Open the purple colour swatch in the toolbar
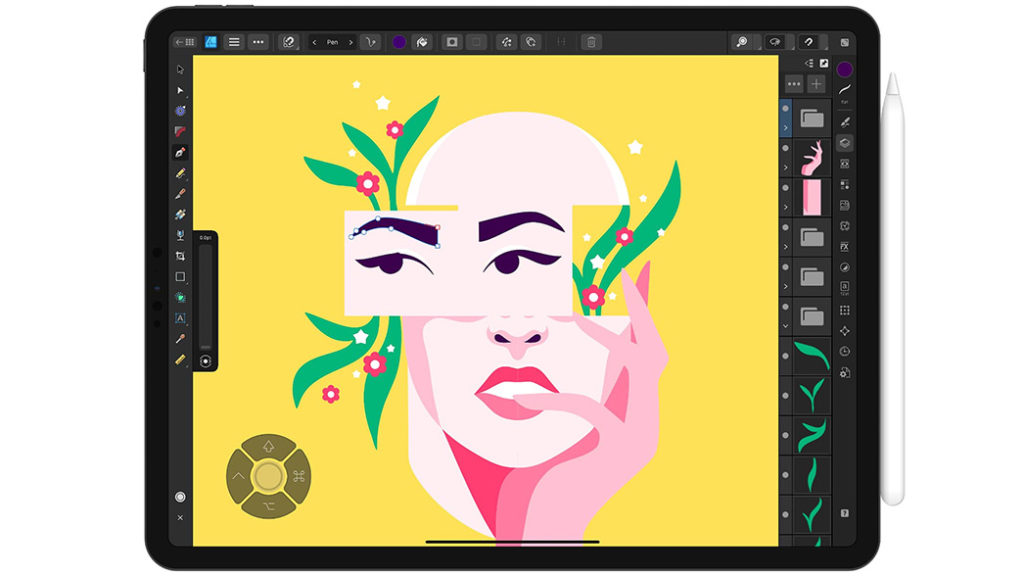Image resolution: width=1024 pixels, height=576 pixels. pos(398,41)
